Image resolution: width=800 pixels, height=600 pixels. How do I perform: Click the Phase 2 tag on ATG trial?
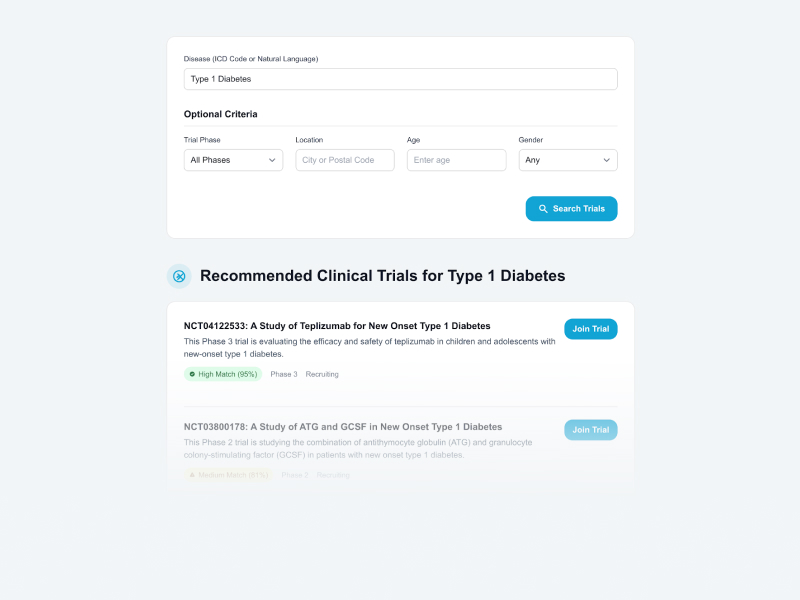(x=295, y=475)
